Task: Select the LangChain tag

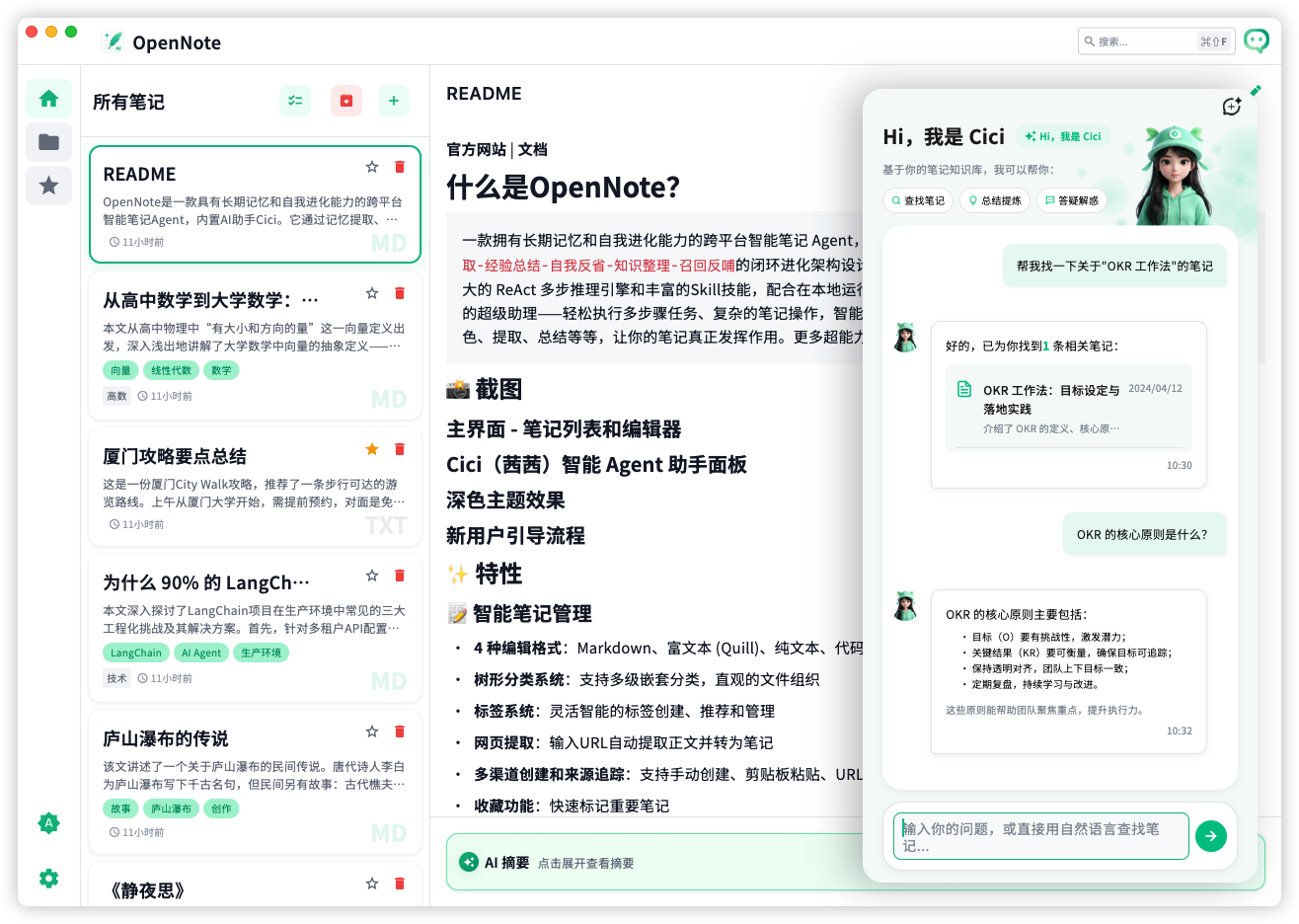Action: (136, 653)
